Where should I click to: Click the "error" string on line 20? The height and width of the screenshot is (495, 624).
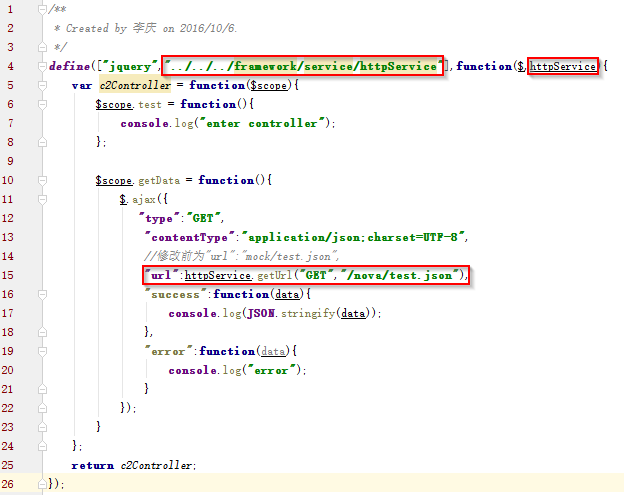click(x=271, y=370)
